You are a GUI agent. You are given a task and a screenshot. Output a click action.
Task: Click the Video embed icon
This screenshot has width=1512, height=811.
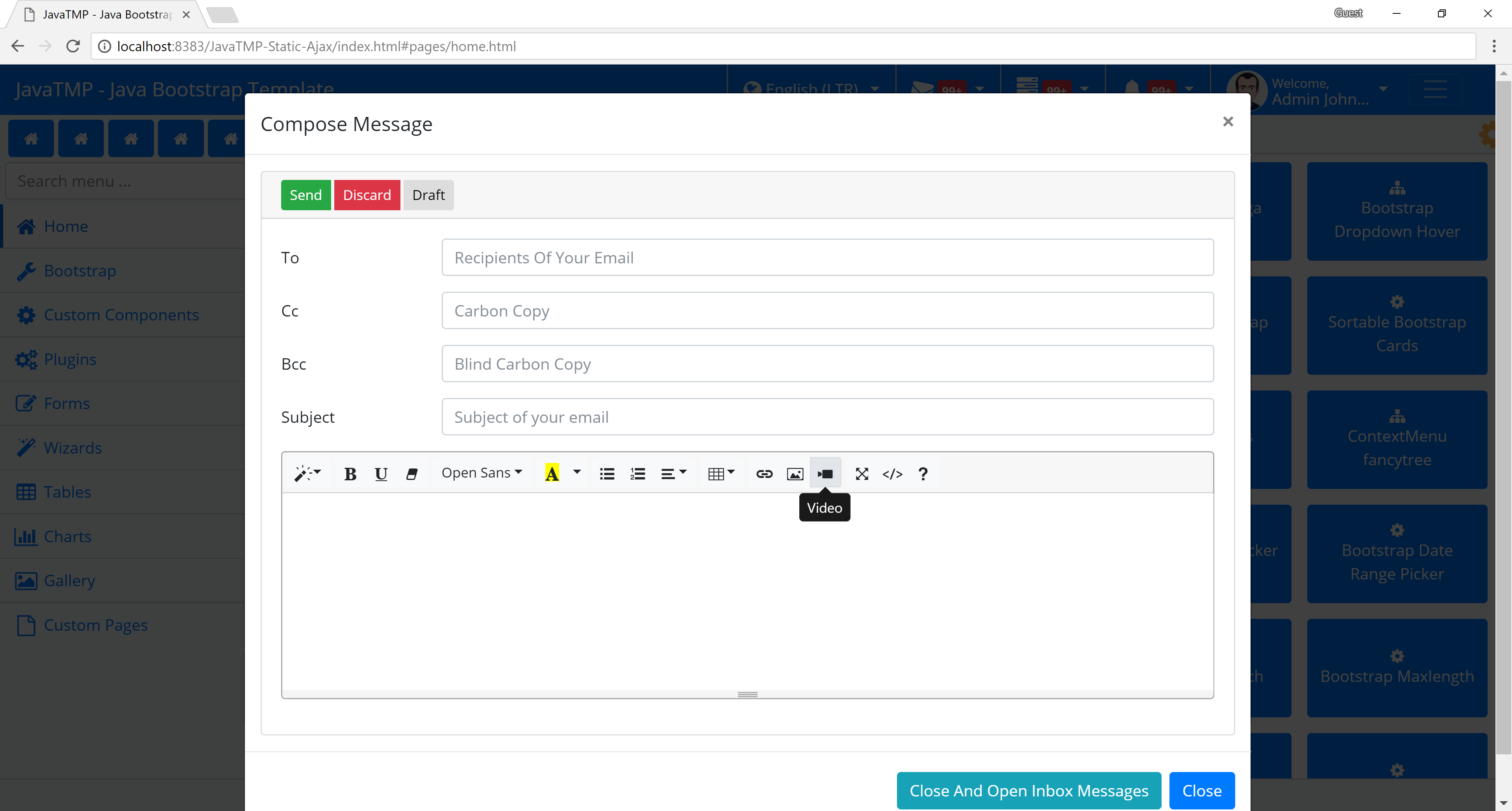[x=825, y=472]
